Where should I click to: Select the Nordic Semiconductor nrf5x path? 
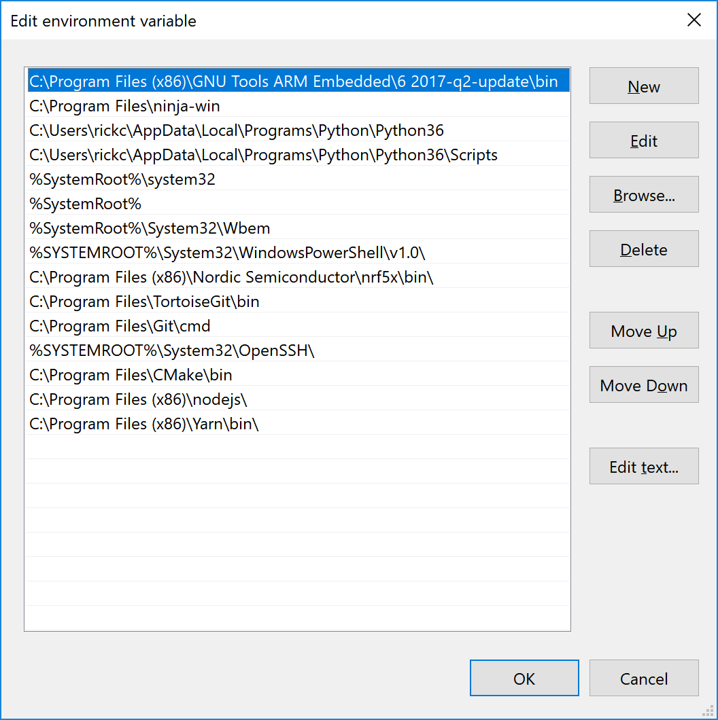click(x=298, y=277)
